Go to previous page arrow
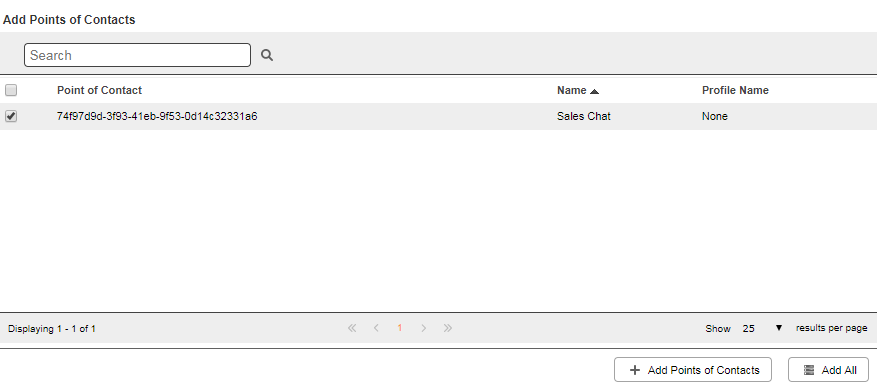 pos(376,328)
